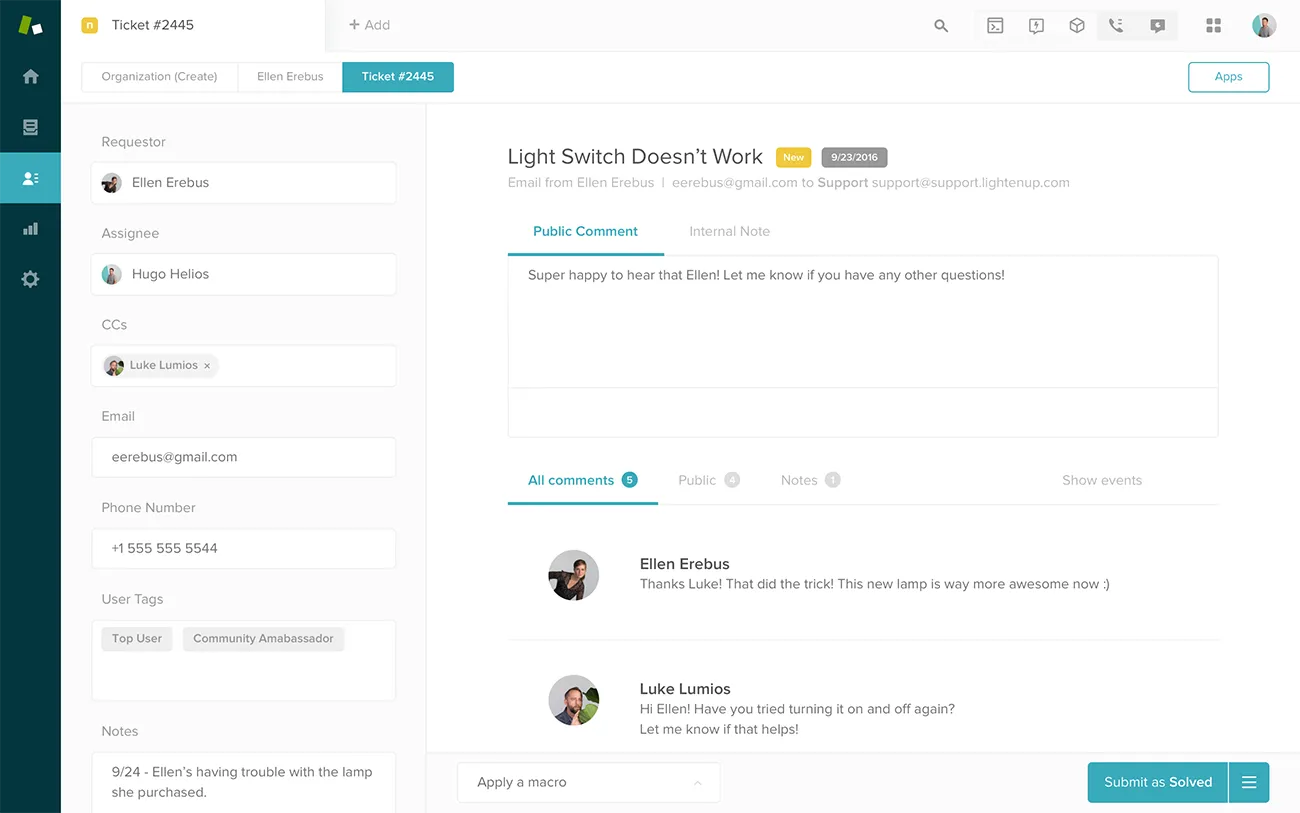
Task: Open the Chat conversation icon in top bar
Action: (x=1157, y=25)
